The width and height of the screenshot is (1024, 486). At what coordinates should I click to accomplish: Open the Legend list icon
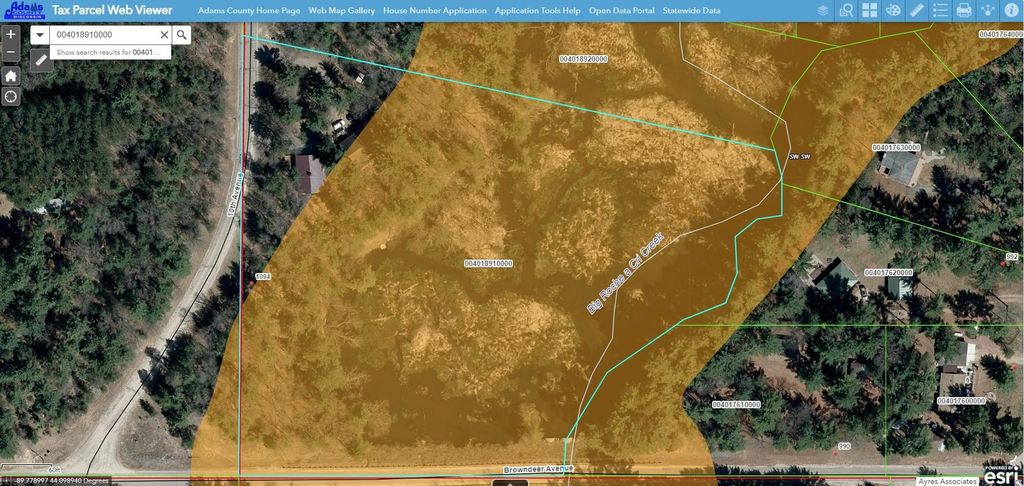pyautogui.click(x=940, y=11)
